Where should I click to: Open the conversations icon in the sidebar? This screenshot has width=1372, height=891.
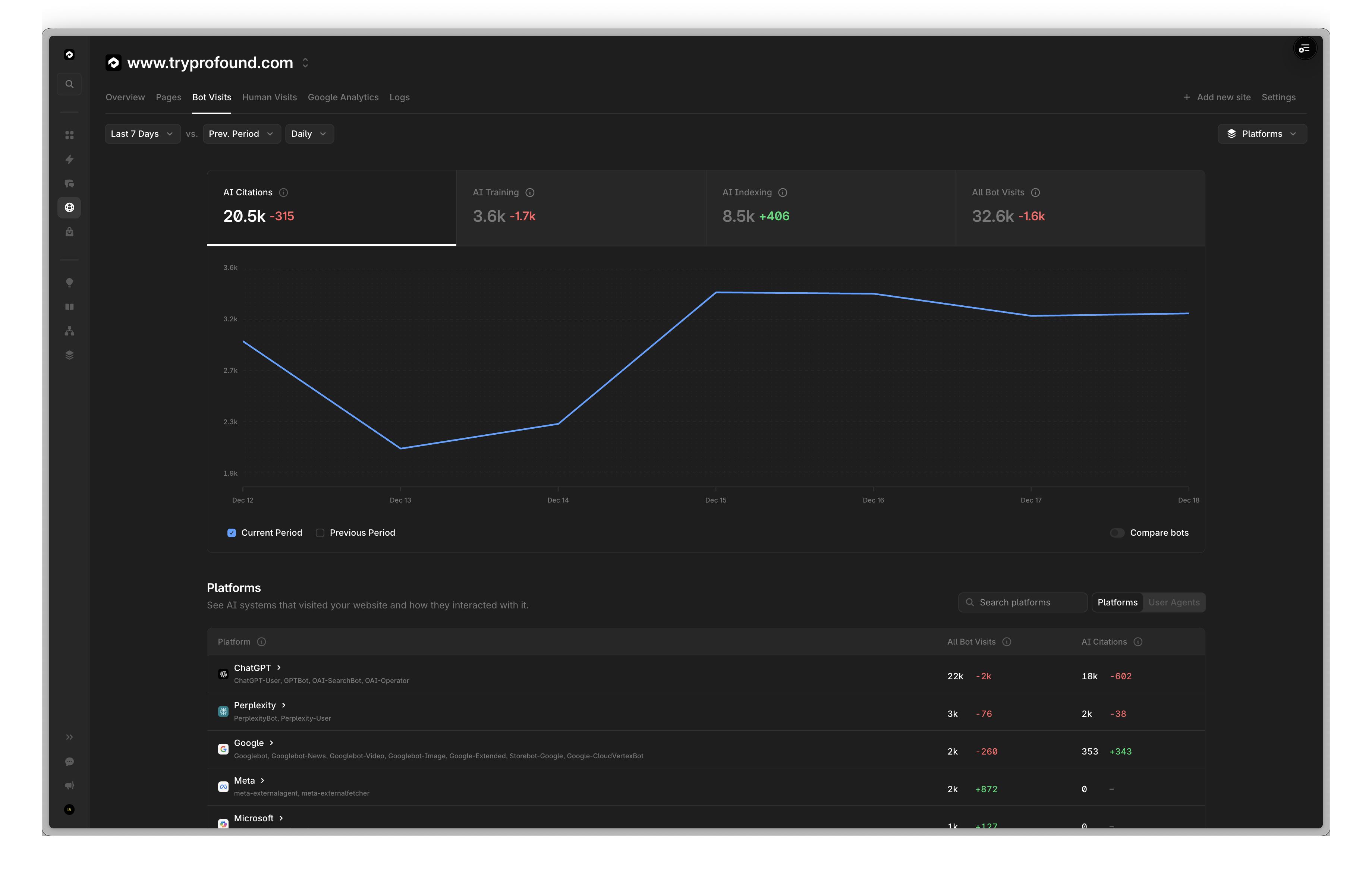tap(69, 183)
